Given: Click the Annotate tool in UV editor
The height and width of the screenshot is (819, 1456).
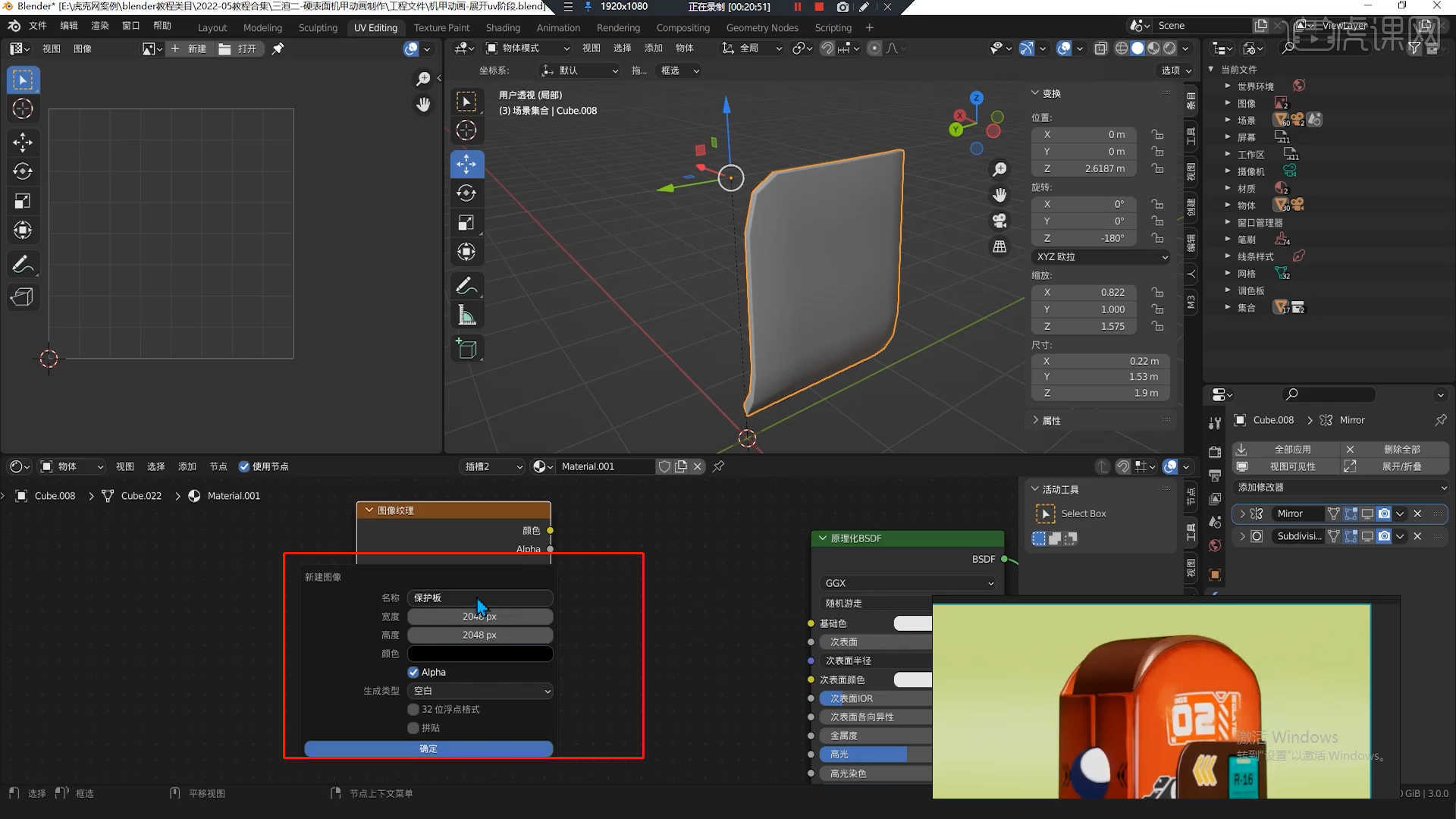Looking at the screenshot, I should [x=22, y=265].
